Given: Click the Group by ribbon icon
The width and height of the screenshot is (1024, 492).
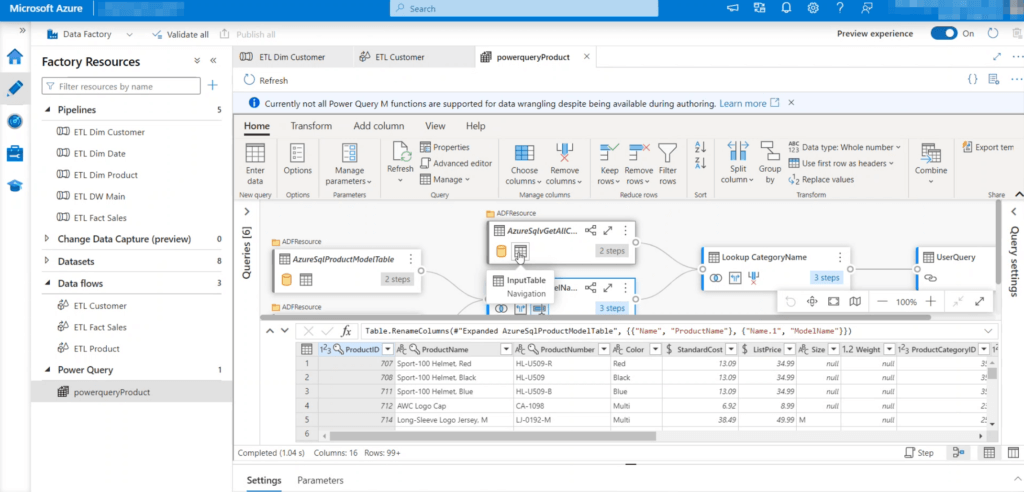Looking at the screenshot, I should (x=770, y=163).
